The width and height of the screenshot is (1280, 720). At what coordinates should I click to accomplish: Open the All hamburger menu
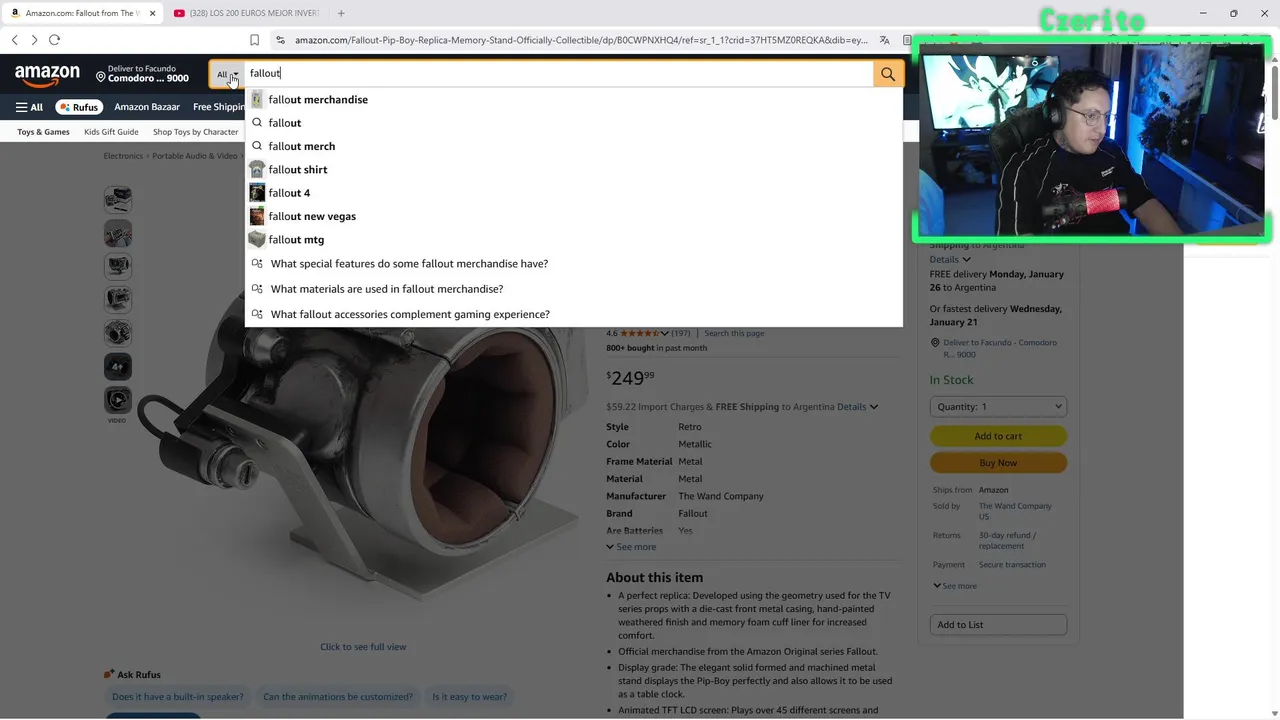[x=29, y=107]
